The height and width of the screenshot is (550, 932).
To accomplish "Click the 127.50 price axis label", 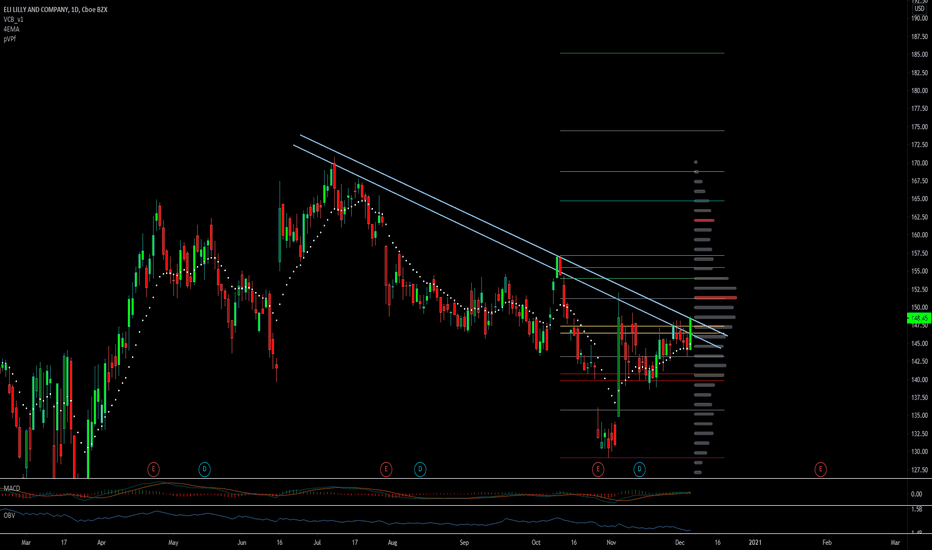I will tap(919, 470).
